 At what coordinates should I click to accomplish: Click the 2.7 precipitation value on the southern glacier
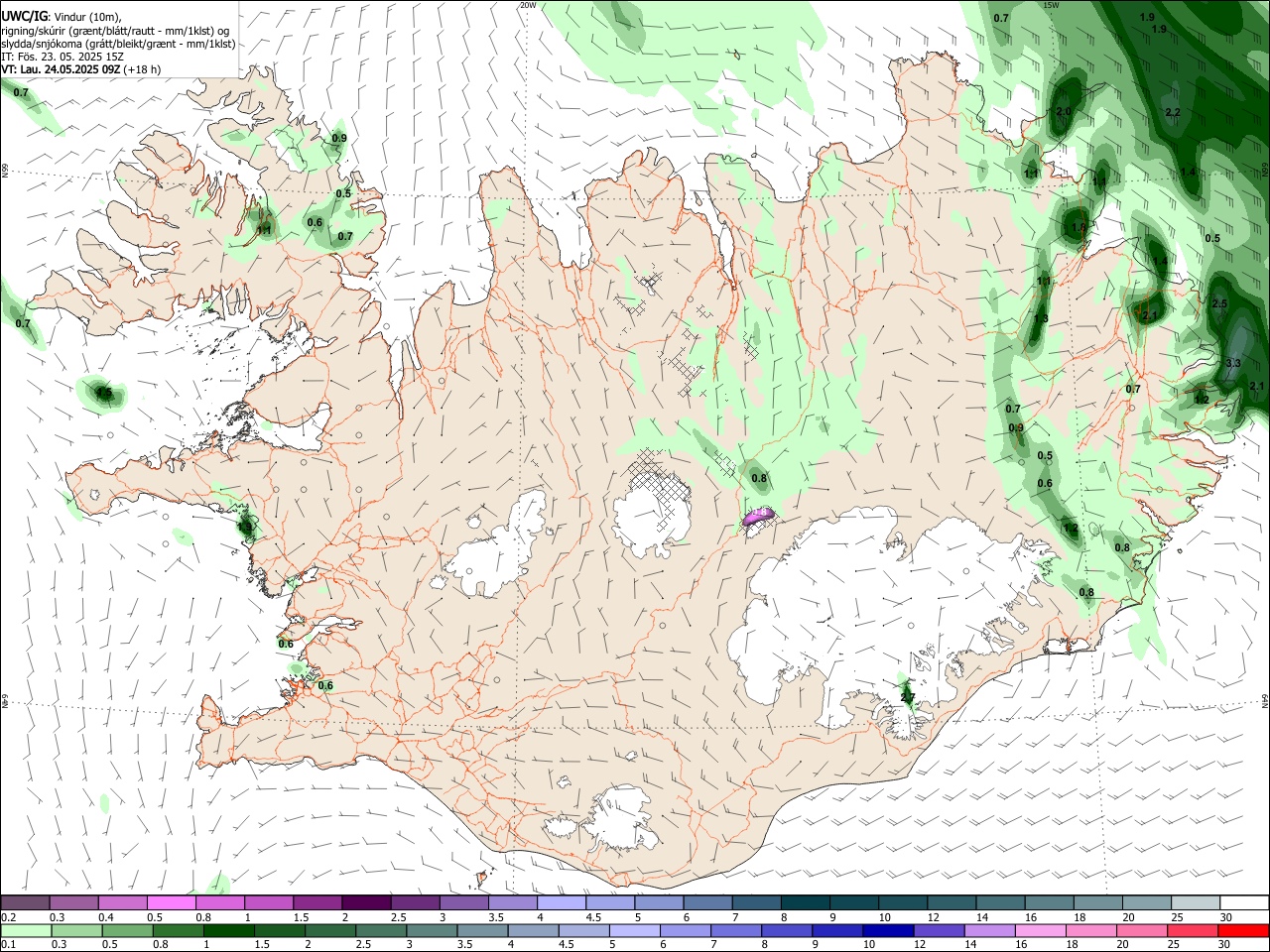click(x=907, y=698)
